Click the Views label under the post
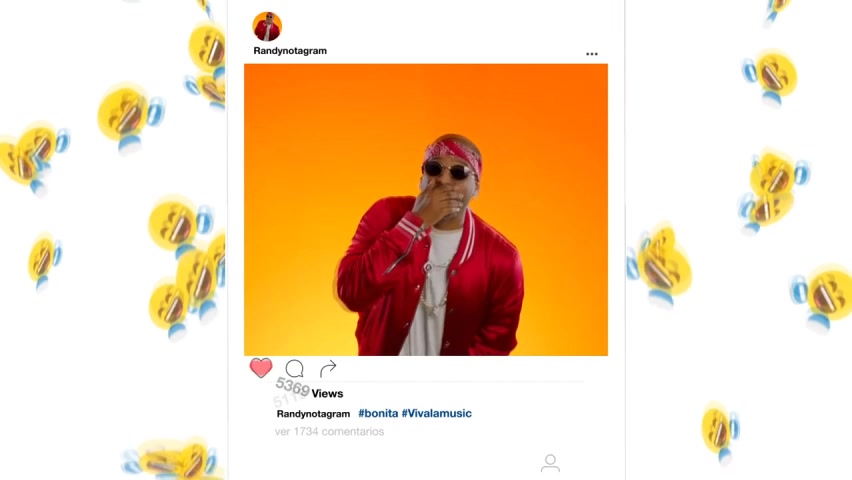 click(x=327, y=394)
